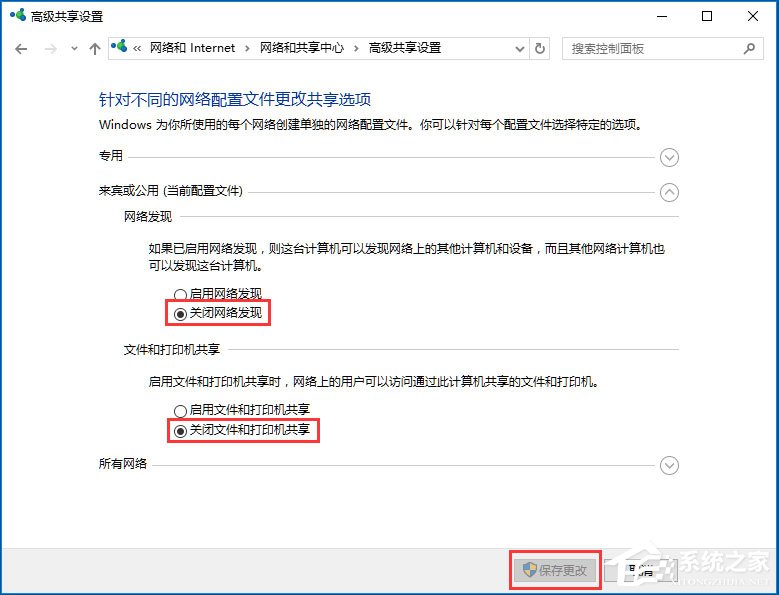Viewport: 779px width, 595px height.
Task: Open the recent locations dropdown arrow
Action: point(75,49)
